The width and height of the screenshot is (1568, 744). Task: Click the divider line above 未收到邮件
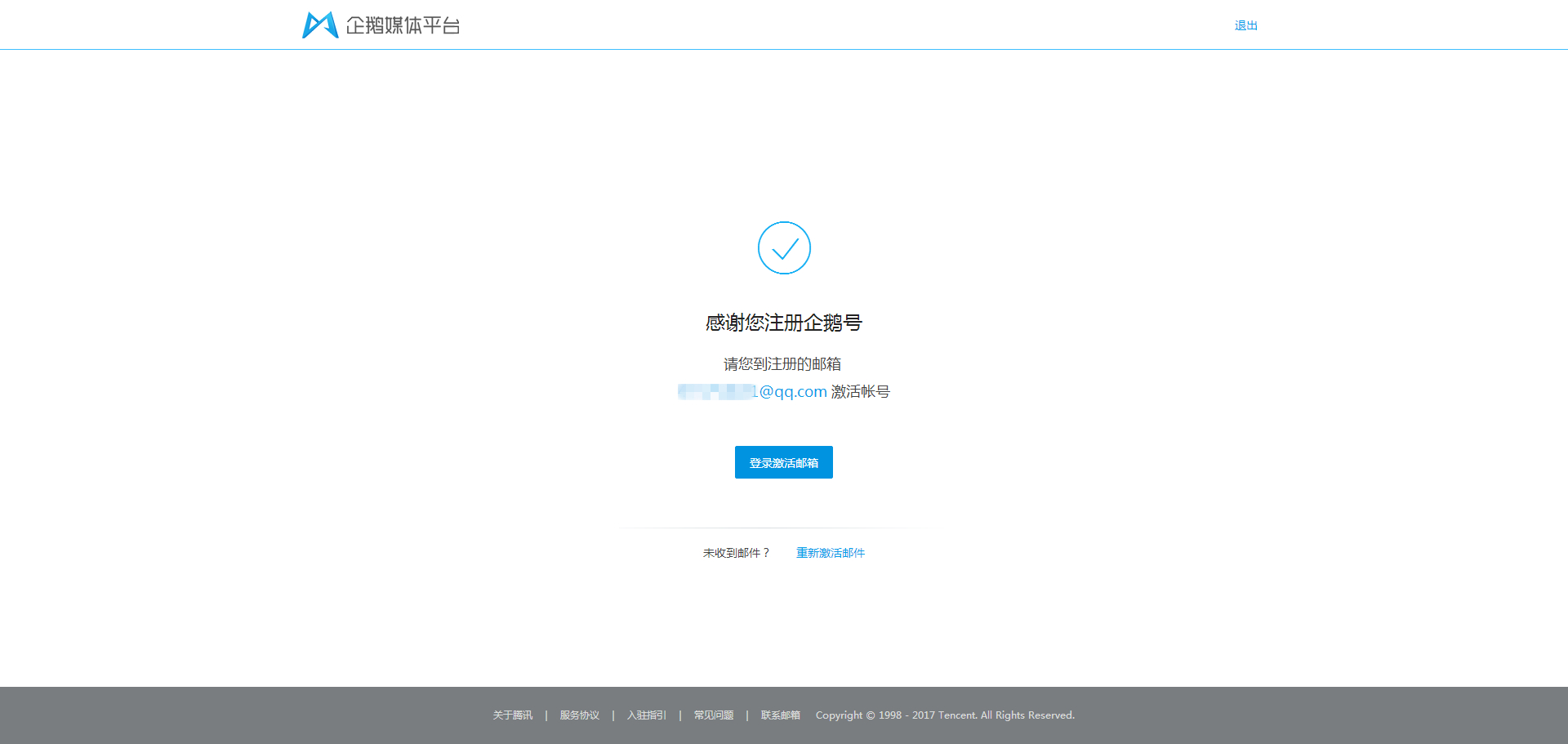[x=783, y=528]
